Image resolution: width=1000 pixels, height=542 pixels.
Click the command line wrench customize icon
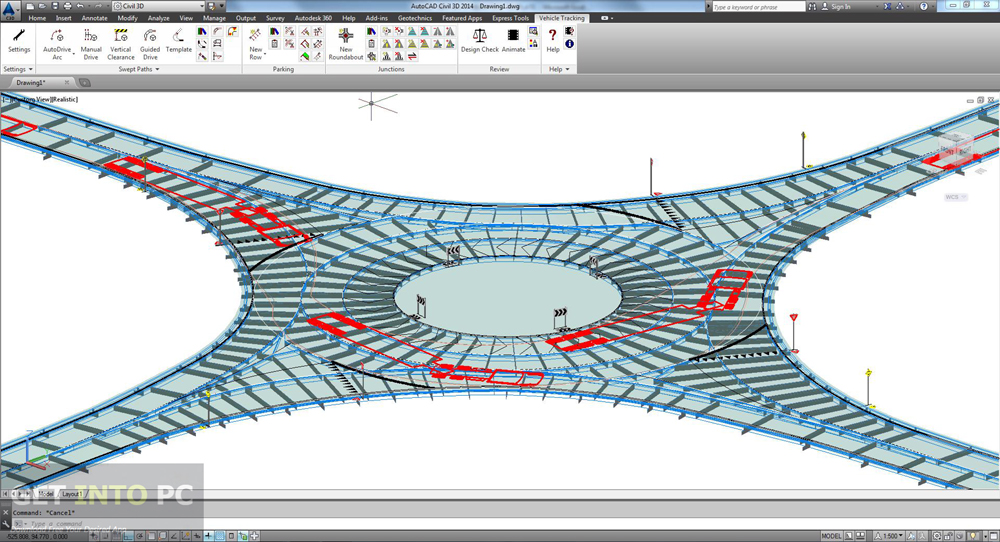[x=6, y=524]
